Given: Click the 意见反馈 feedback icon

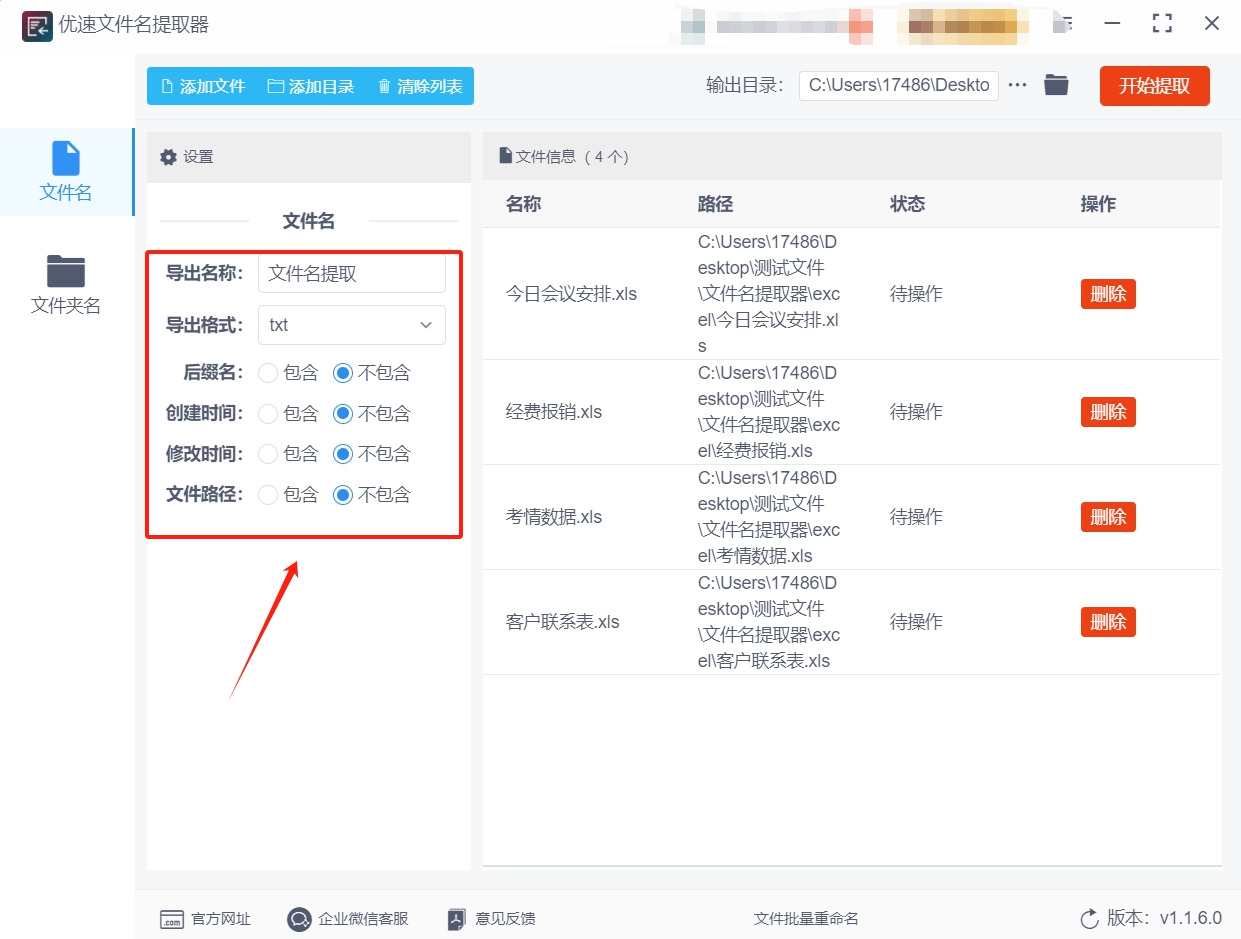Looking at the screenshot, I should (x=457, y=919).
